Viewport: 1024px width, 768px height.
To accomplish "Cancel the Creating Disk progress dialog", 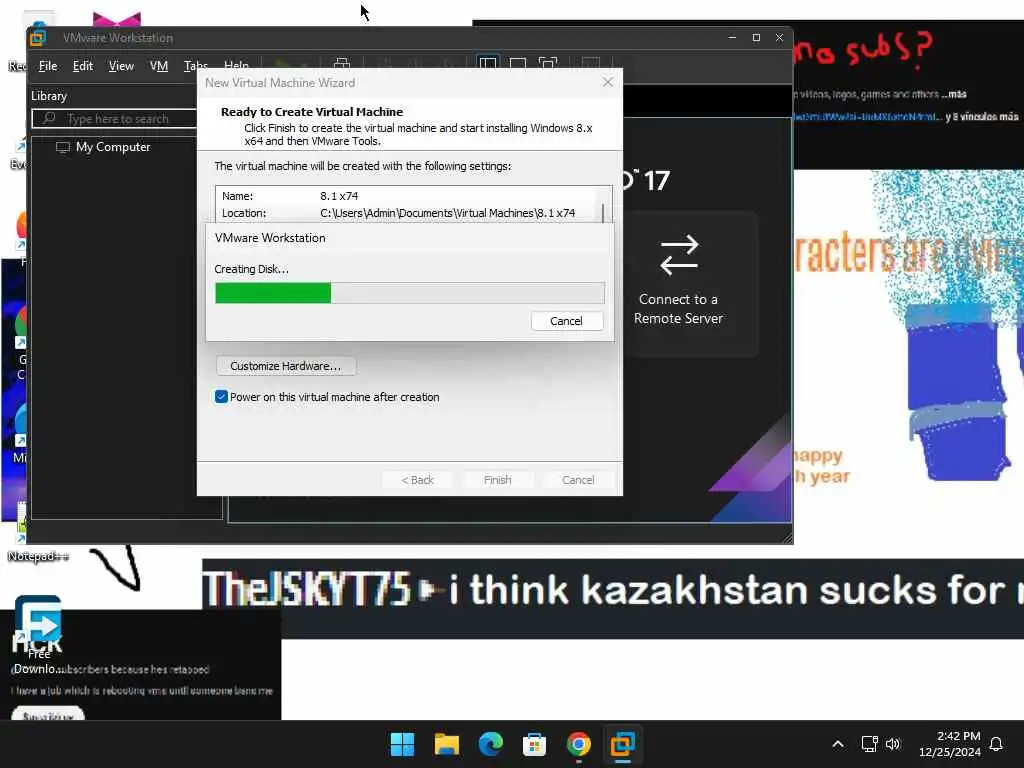I will point(566,321).
